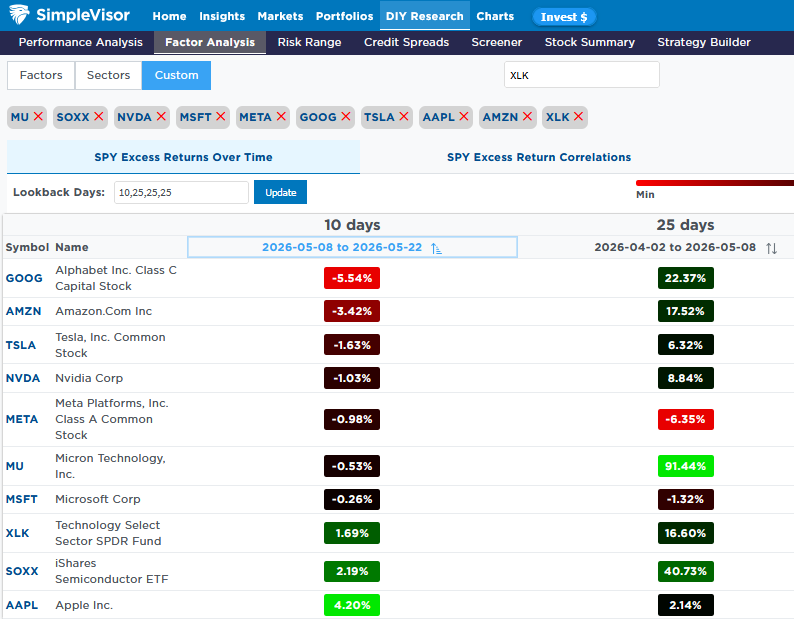Click the ticker search field containing XLK
Image resolution: width=794 pixels, height=619 pixels.
[x=582, y=75]
